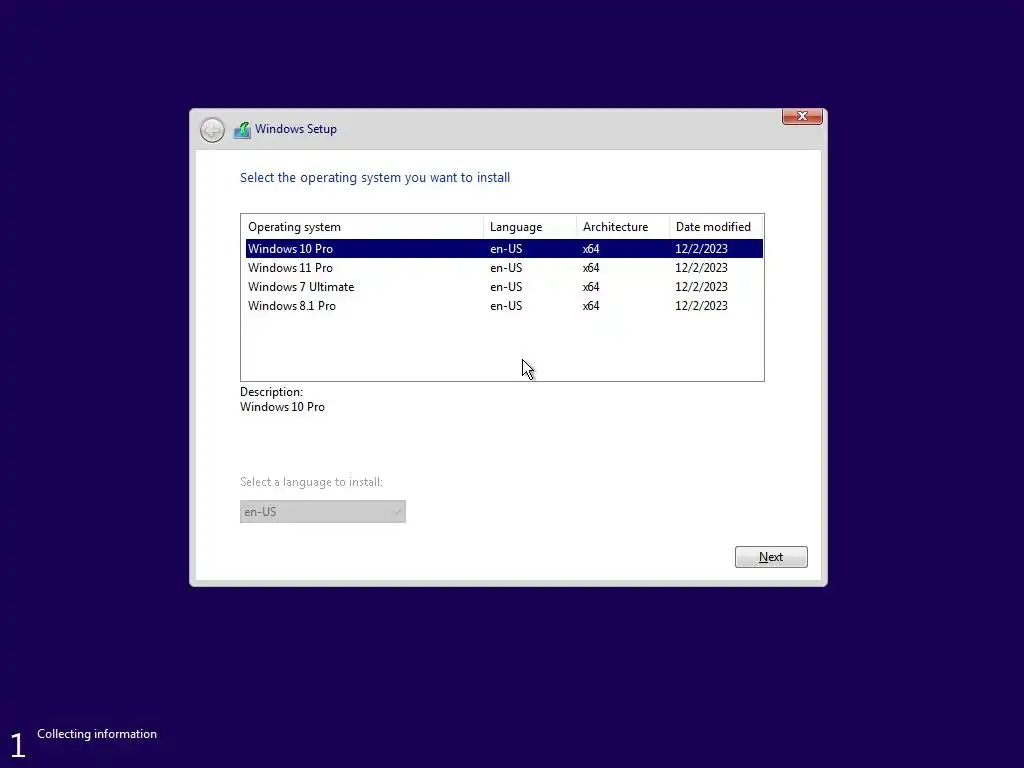Click the en-US cell of Windows 10 Pro
The image size is (1024, 768).
coord(506,249)
